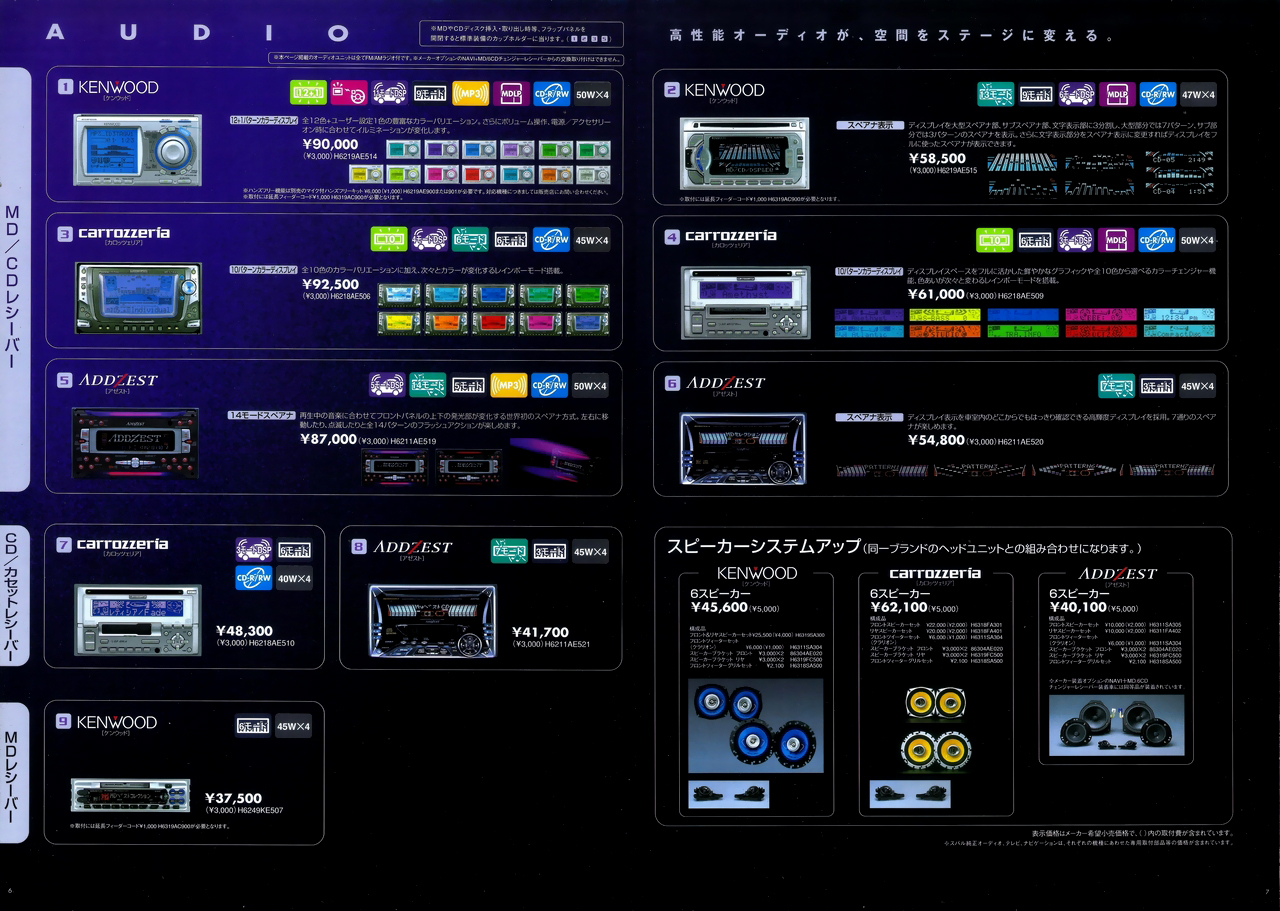Viewport: 1280px width, 911px height.
Task: Click the CD-R/RW badge on carrozzeria item 3
Action: [551, 239]
